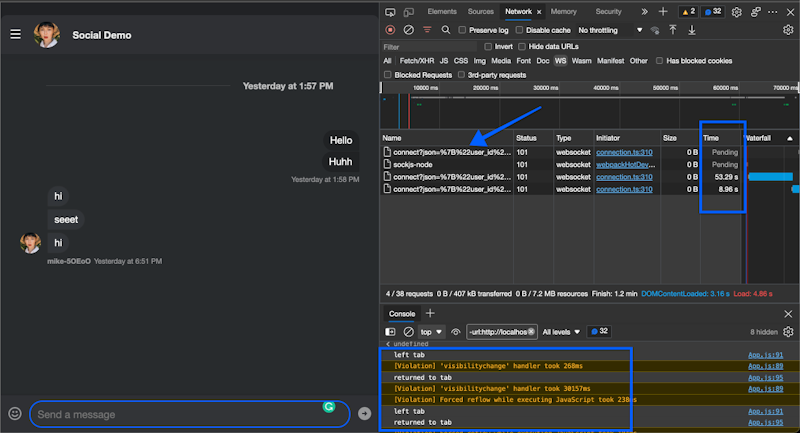800x433 pixels.
Task: Select the Fetch/XHR request filter
Action: [415, 61]
